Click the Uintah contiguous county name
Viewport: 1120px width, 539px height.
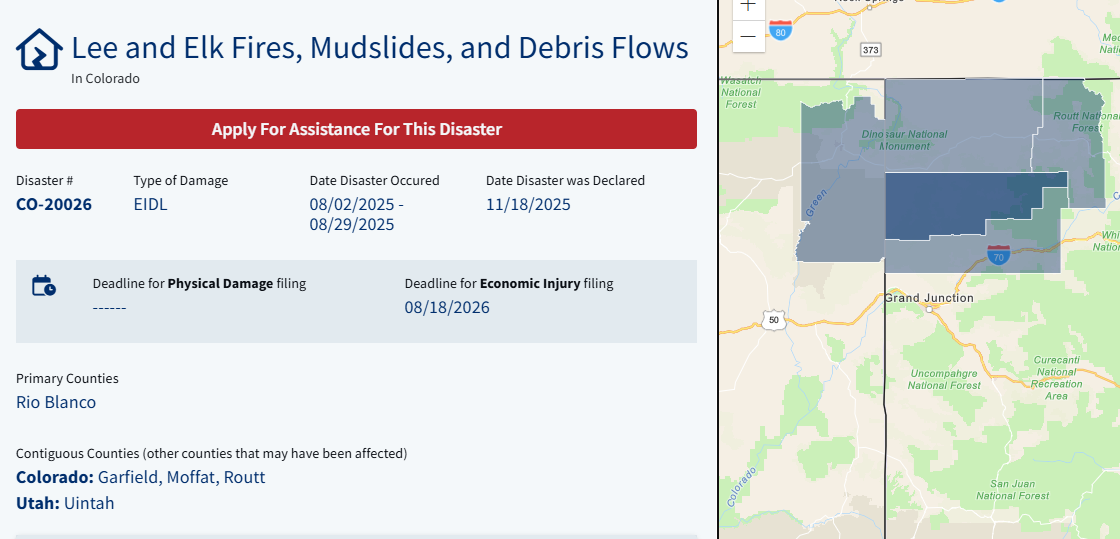(x=89, y=503)
